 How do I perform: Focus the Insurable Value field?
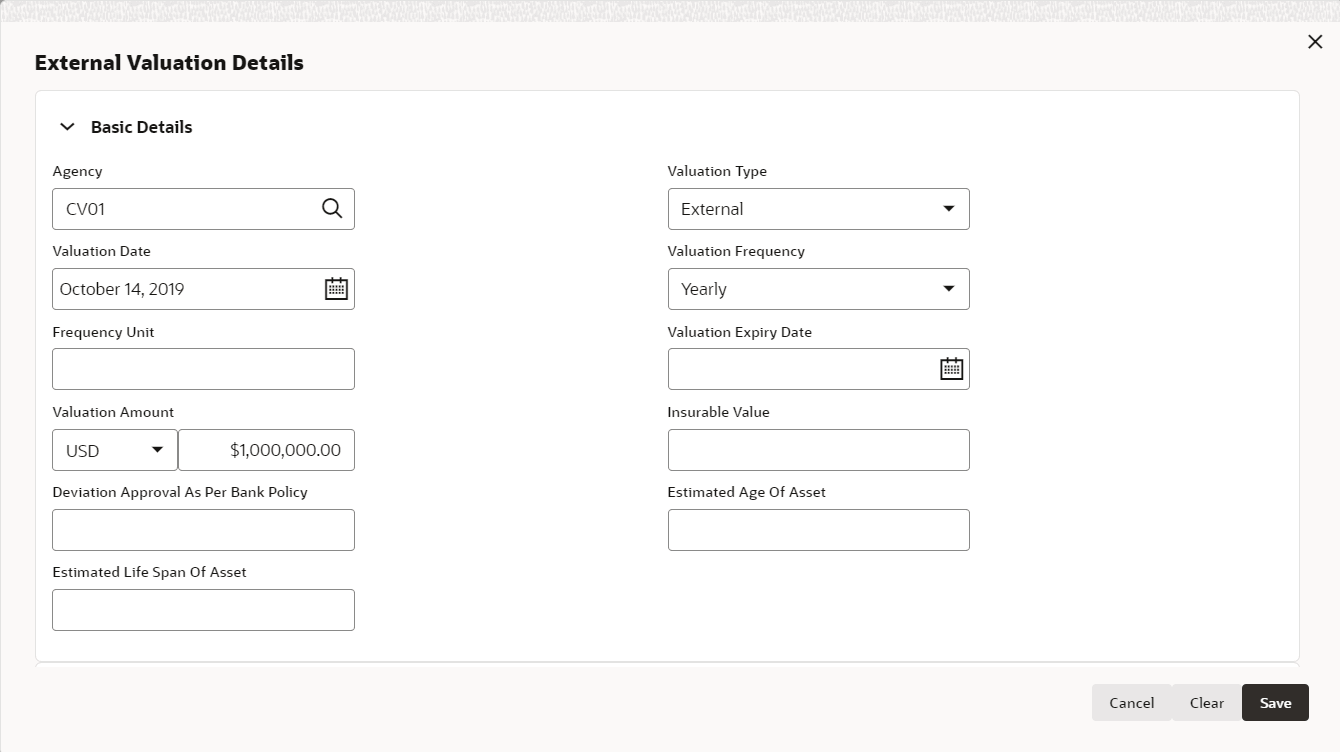(x=818, y=450)
